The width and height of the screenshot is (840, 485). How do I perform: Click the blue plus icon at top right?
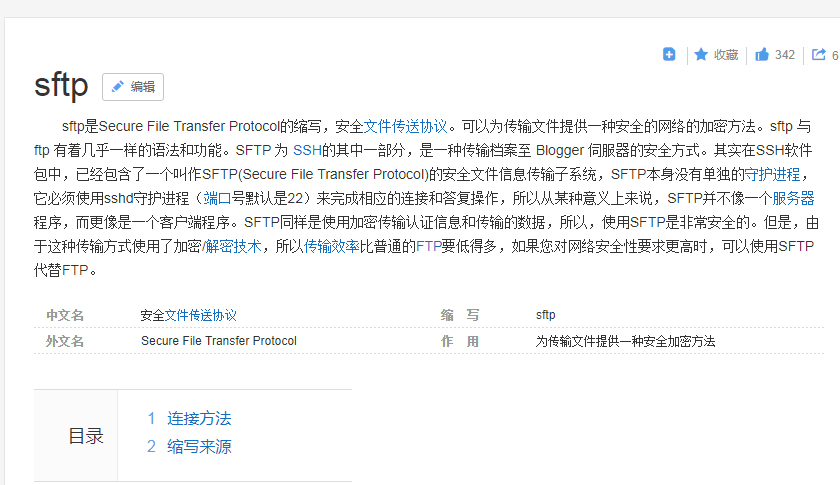pos(669,54)
